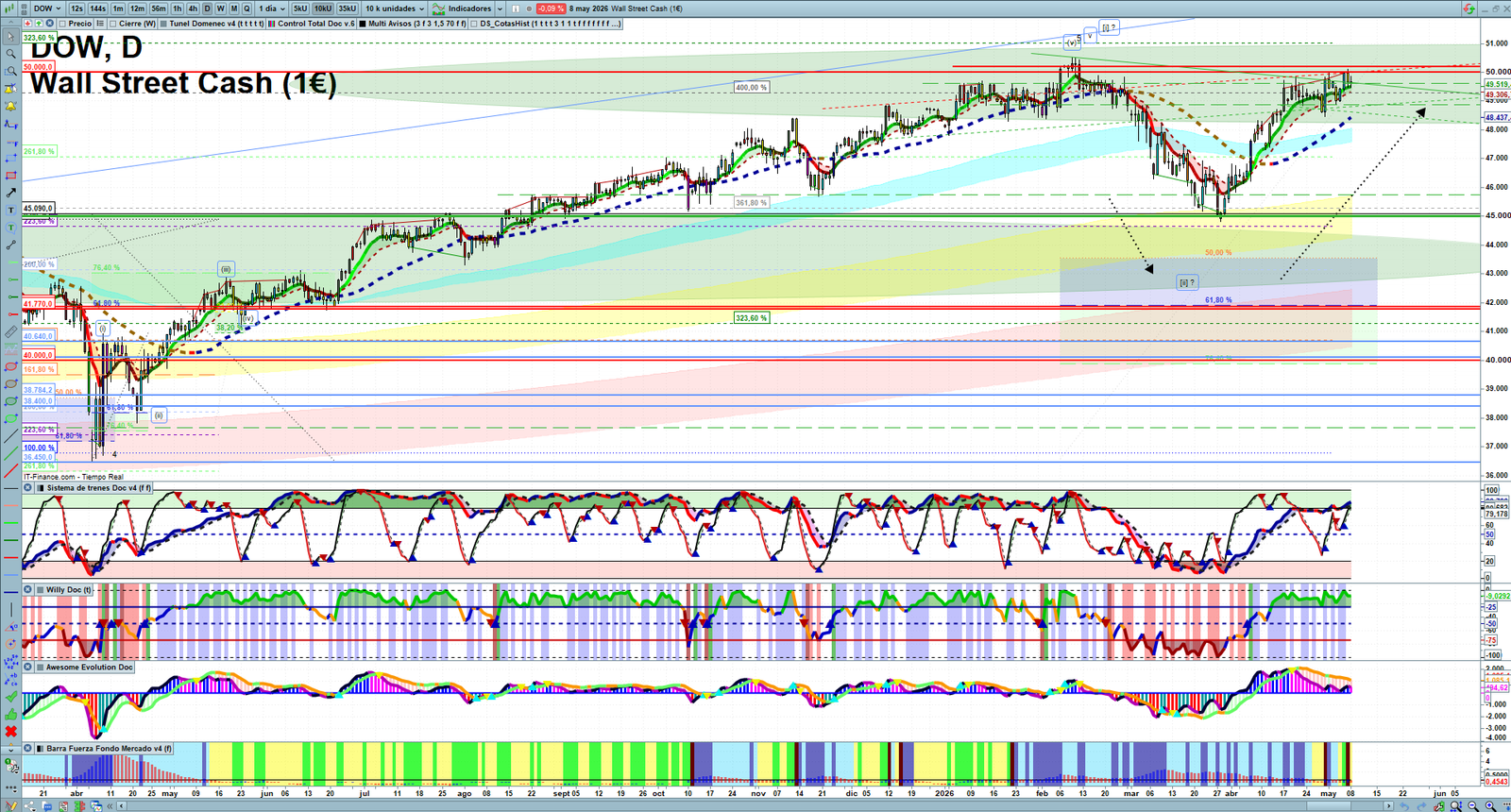Toggle the 10kU units button
The width and height of the screenshot is (1511, 812).
[323, 8]
